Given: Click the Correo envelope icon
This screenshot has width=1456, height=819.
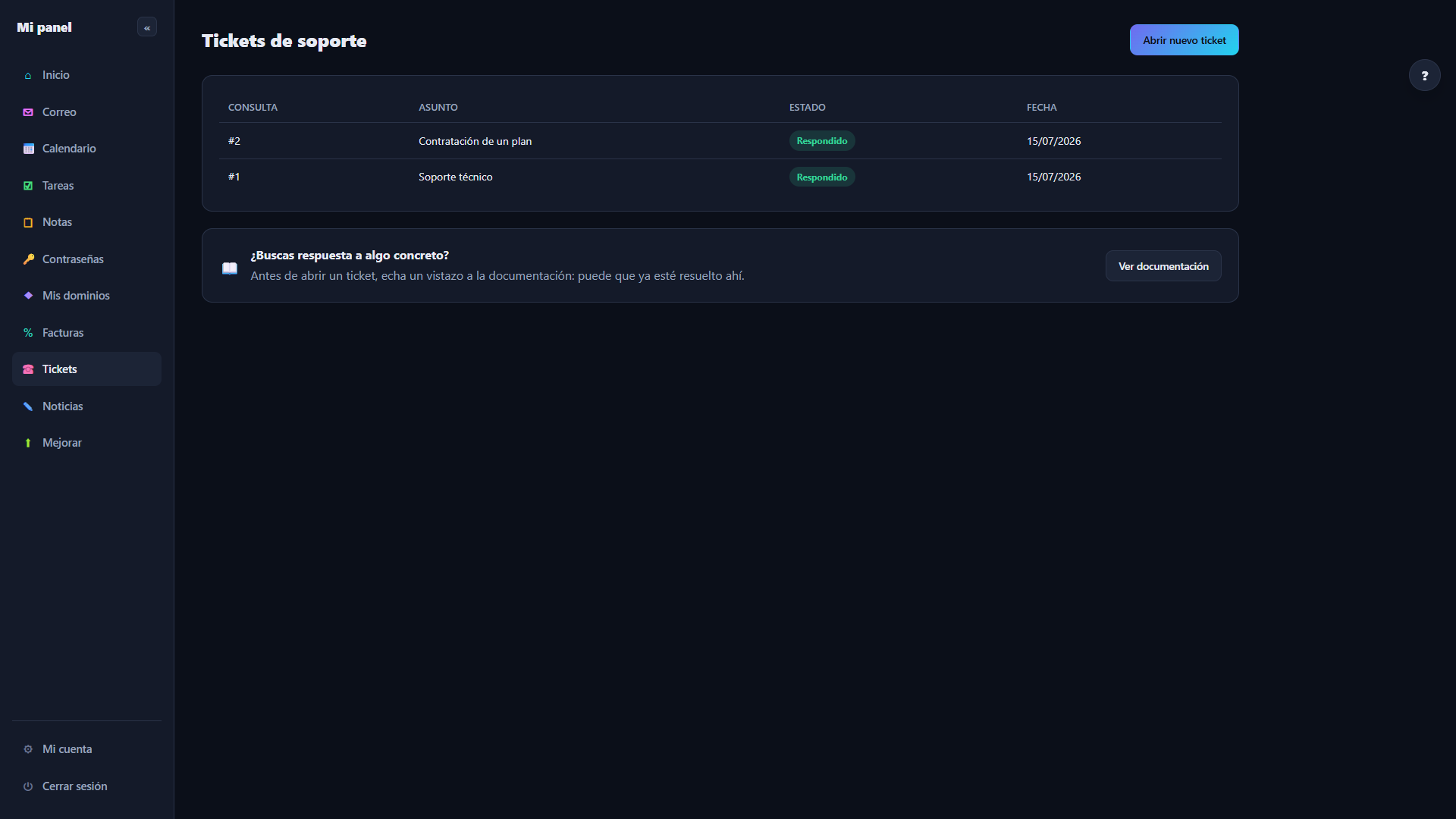Looking at the screenshot, I should (28, 112).
